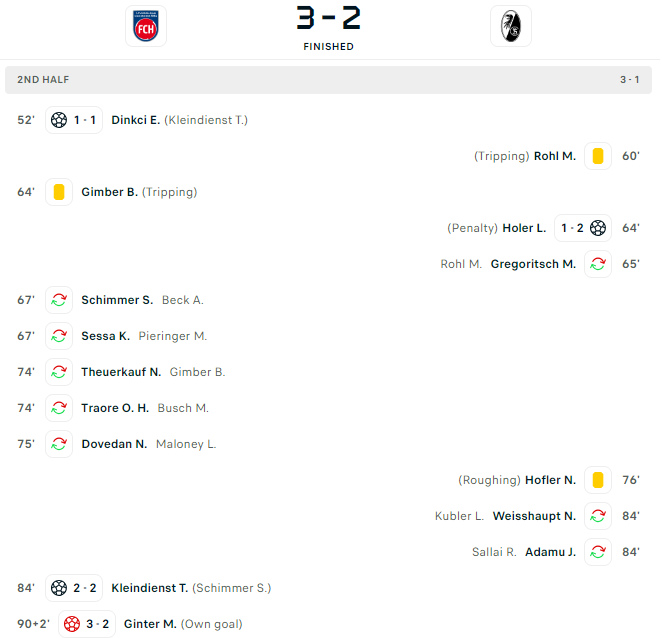Screen dimensions: 662x638
Task: Open Kleindienst T. scorer link at 84'
Action: point(149,588)
